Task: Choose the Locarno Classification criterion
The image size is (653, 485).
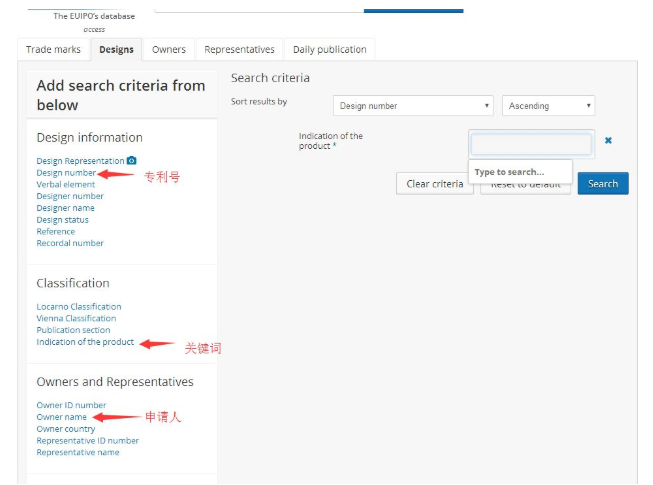Action: [79, 307]
